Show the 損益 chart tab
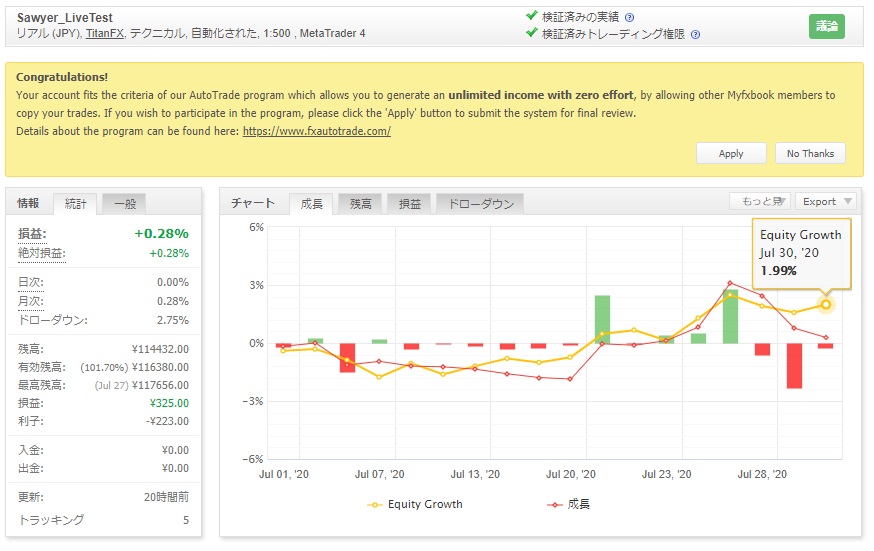 coord(410,204)
